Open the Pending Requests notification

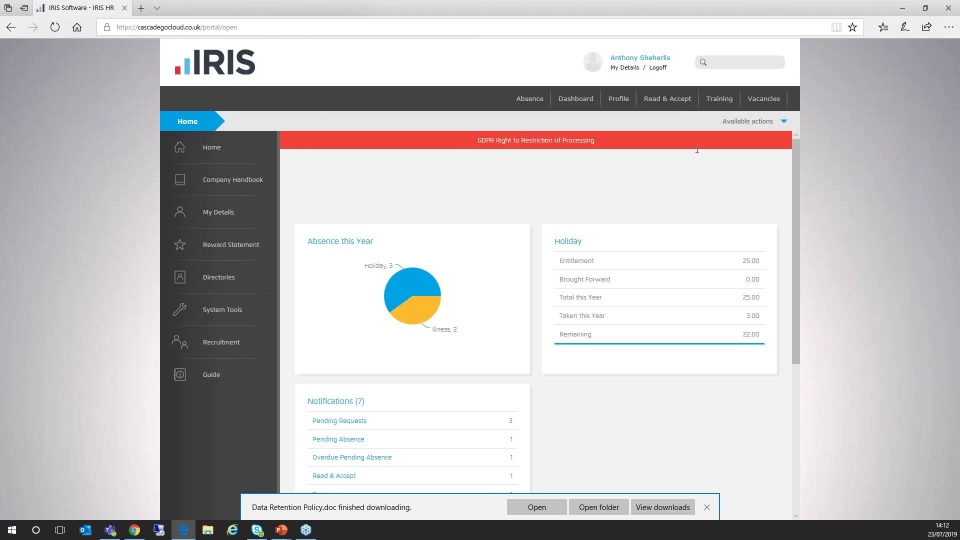pyautogui.click(x=339, y=421)
